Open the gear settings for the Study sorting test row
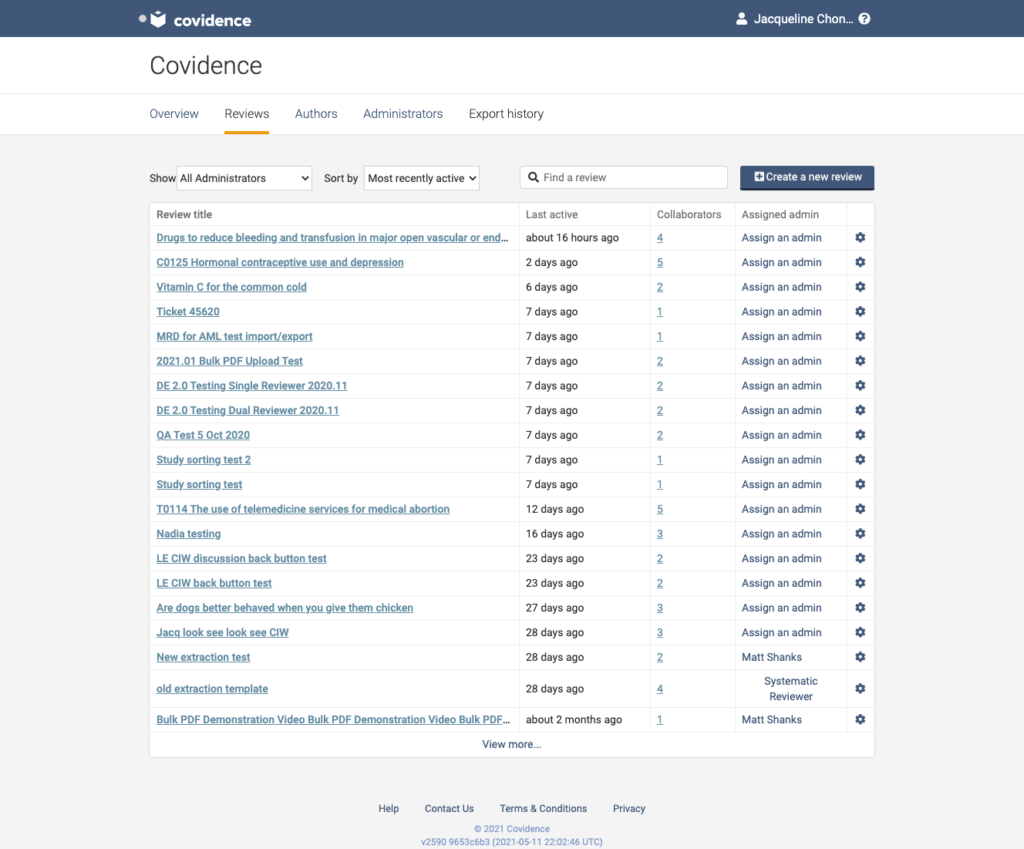The width and height of the screenshot is (1024, 849). [x=860, y=484]
